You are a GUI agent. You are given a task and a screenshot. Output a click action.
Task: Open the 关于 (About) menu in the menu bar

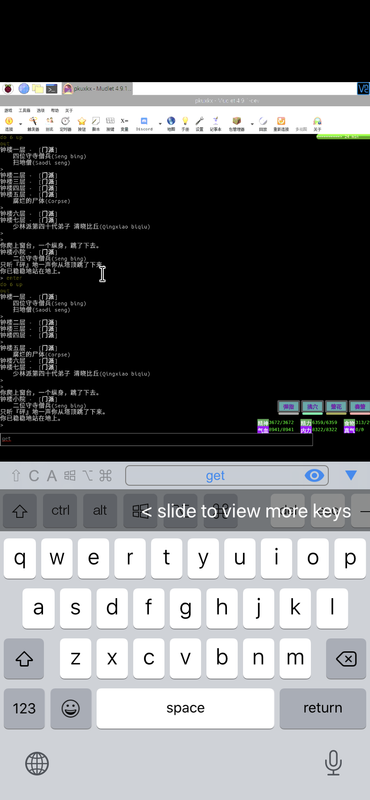(x=69, y=110)
